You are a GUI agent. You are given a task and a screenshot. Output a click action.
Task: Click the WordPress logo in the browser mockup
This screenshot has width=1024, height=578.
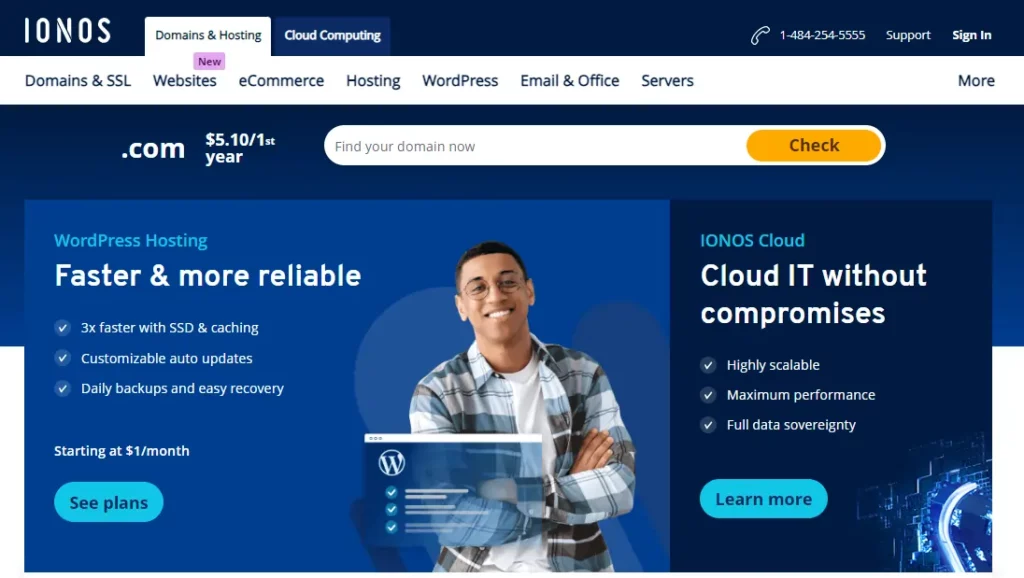click(394, 464)
